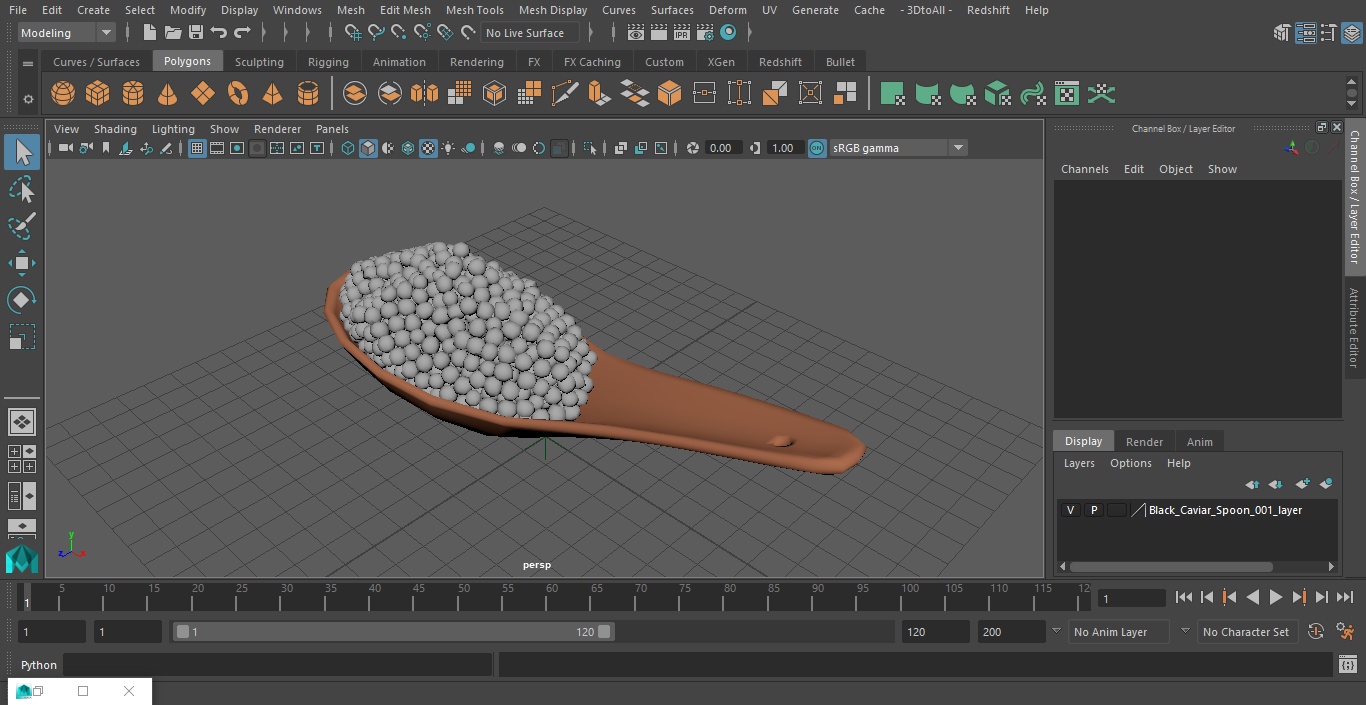Create a polygon pipe from shelf
This screenshot has height=705, width=1366.
(x=308, y=94)
